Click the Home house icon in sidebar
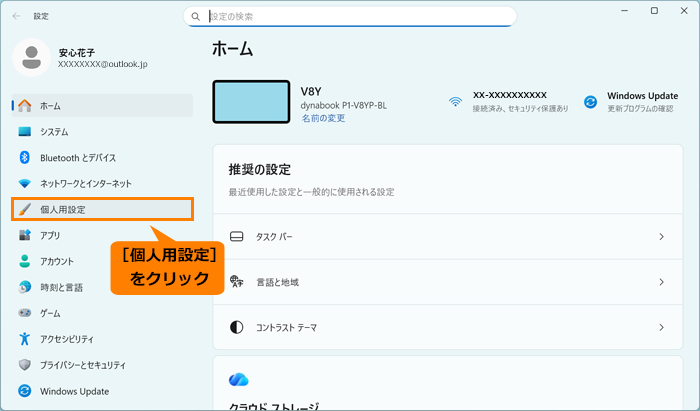Screen dimensions: 700x411 tap(25, 106)
